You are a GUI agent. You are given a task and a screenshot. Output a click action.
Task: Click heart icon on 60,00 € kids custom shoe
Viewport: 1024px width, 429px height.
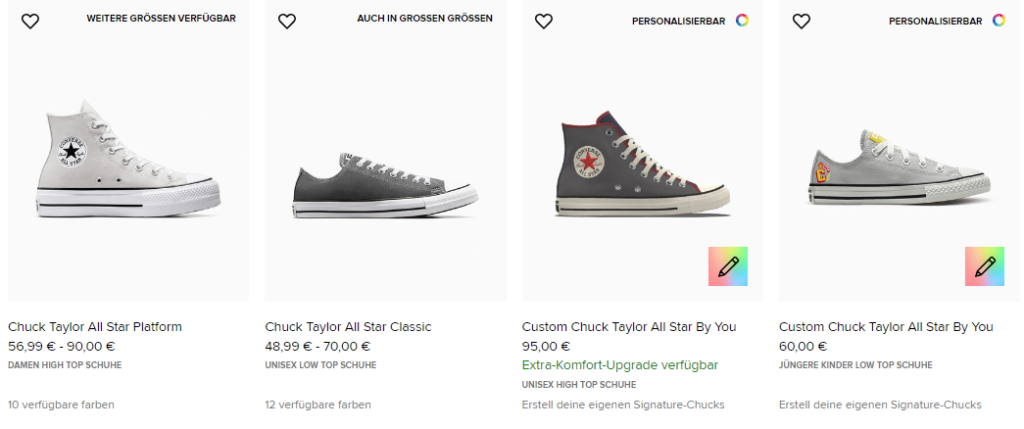800,21
